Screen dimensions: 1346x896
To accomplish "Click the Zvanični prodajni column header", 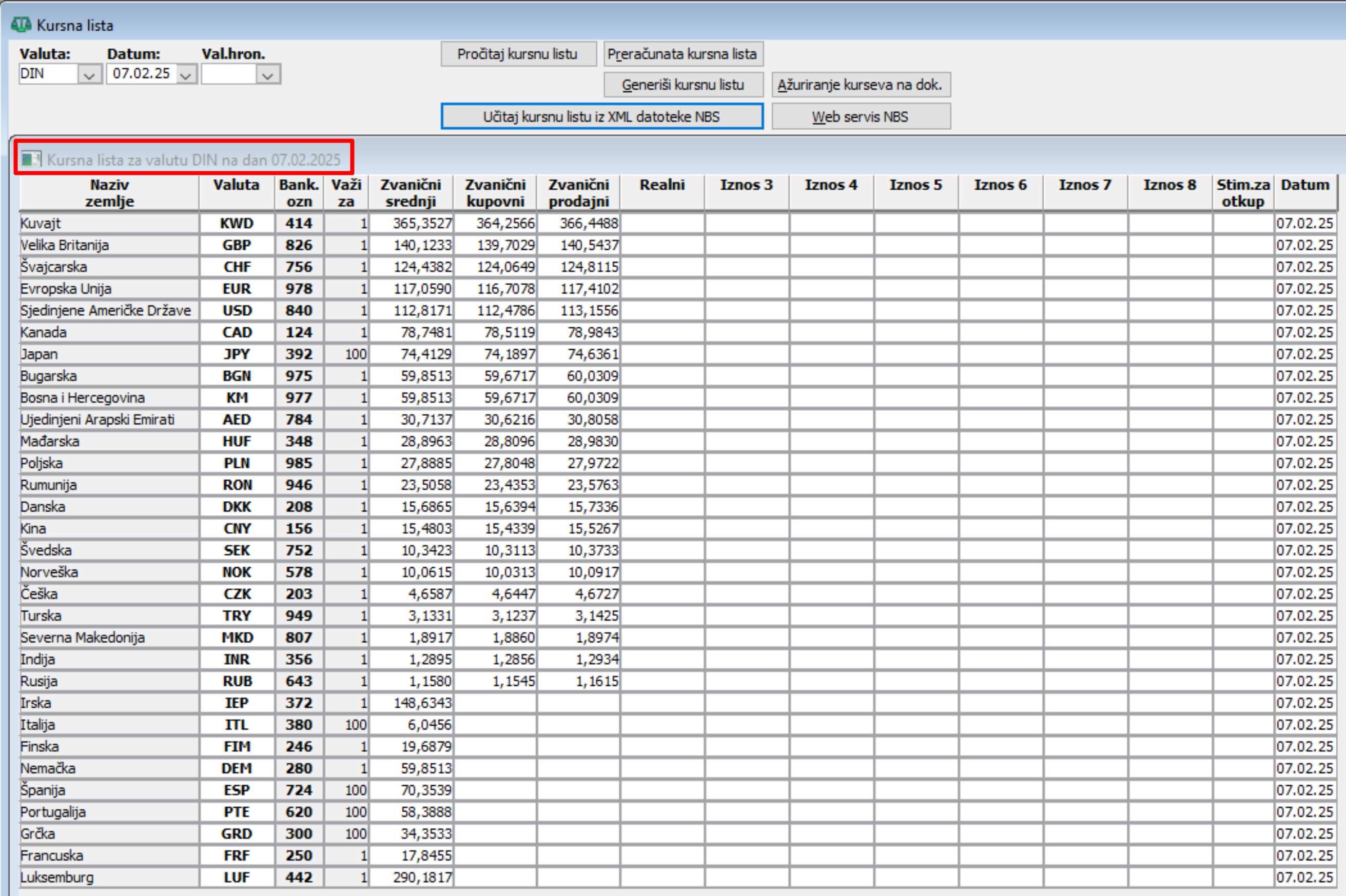I will tap(579, 193).
